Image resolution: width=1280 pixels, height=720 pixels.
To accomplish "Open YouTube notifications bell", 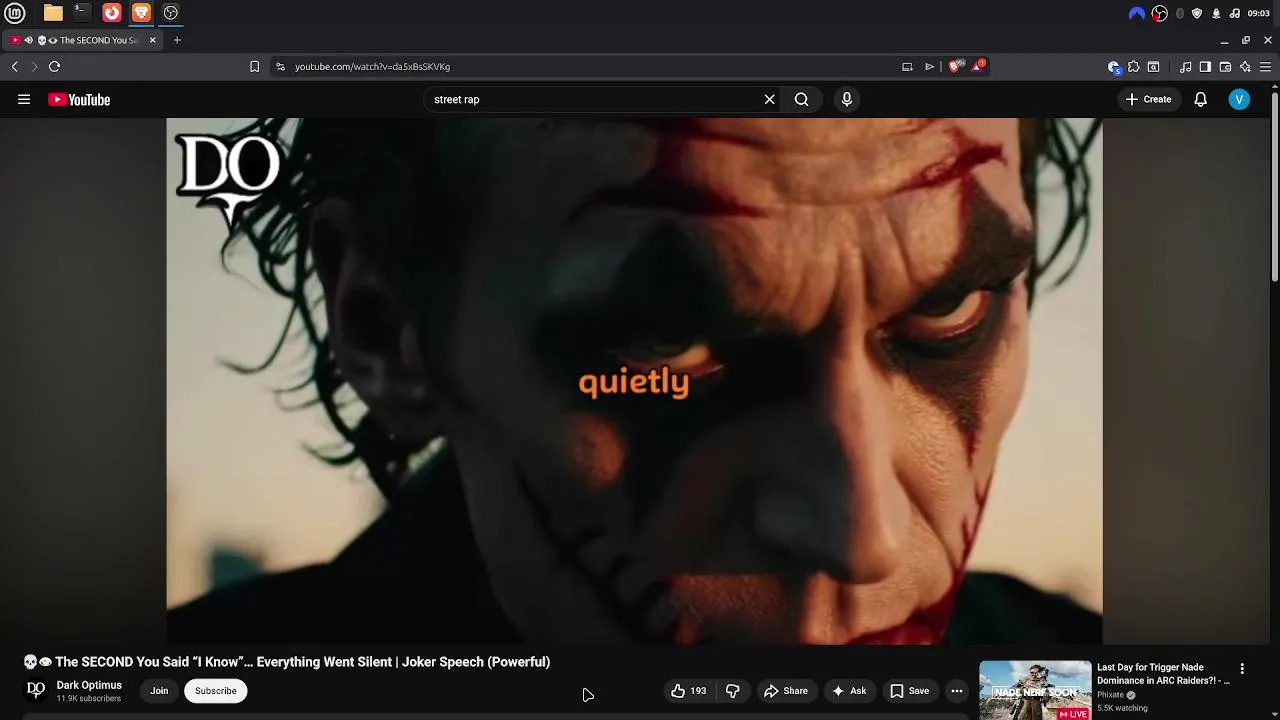I will [x=1201, y=99].
